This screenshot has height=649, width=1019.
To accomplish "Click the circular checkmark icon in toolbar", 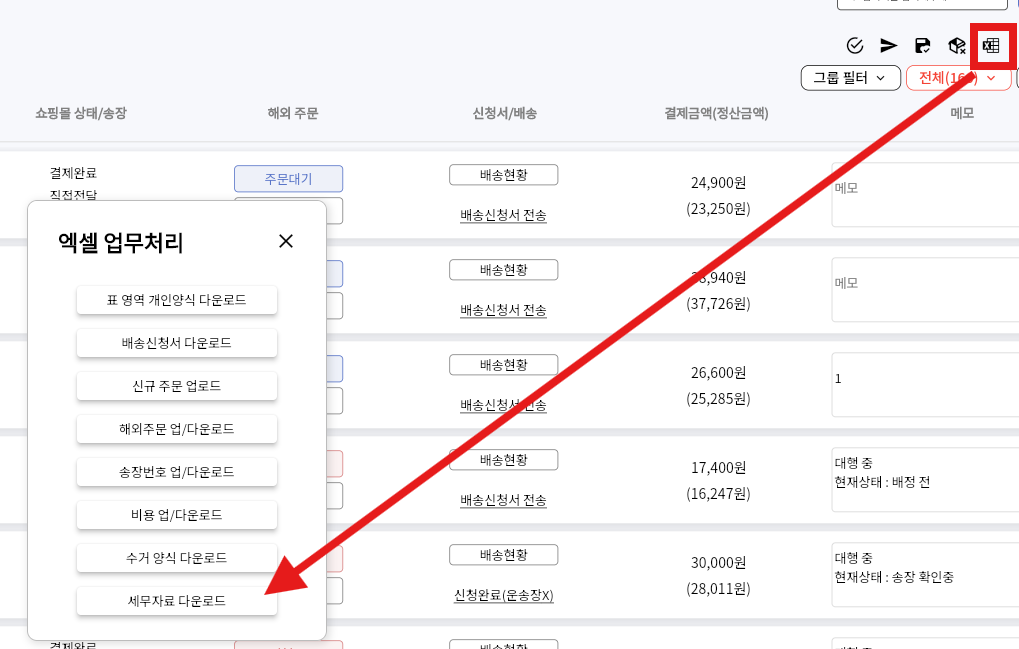I will point(854,45).
